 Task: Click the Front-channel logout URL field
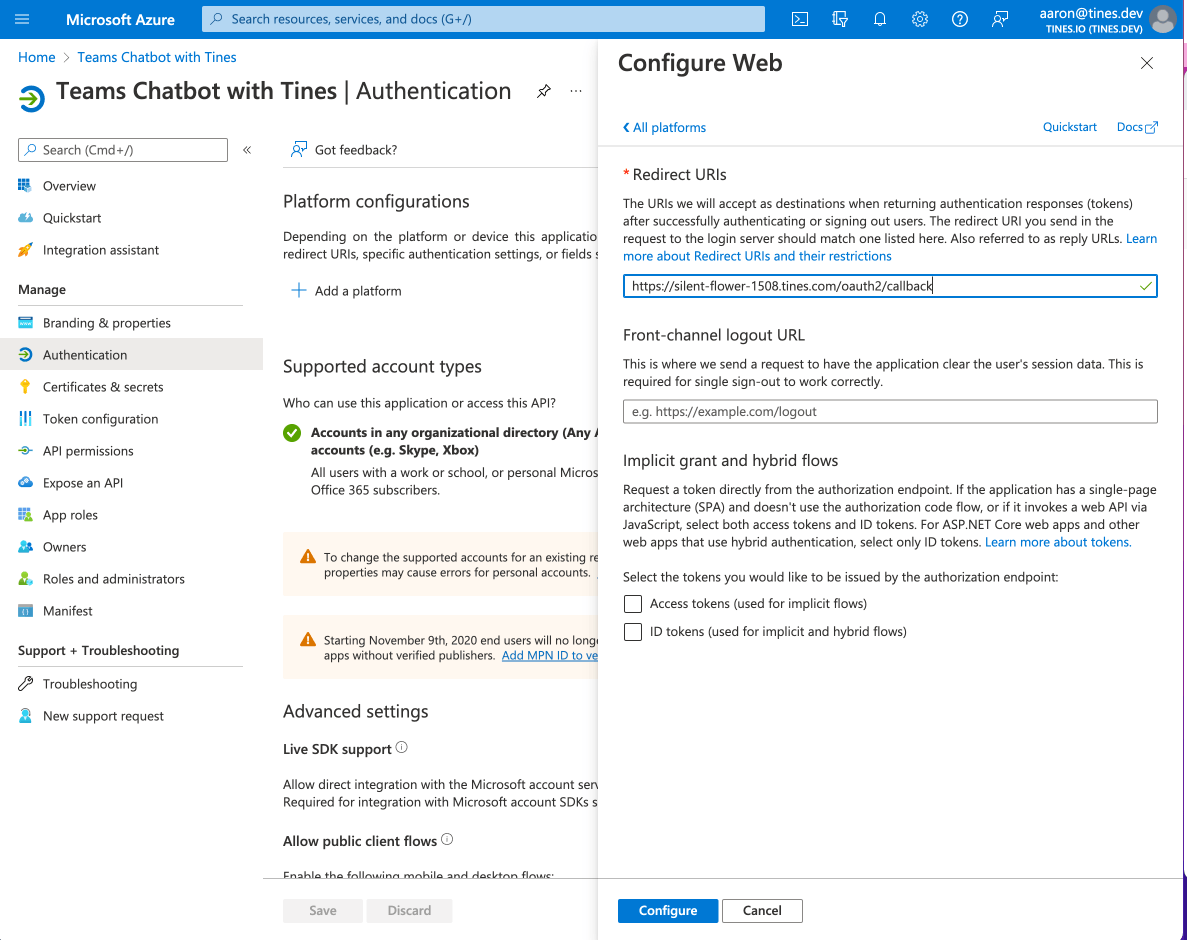pyautogui.click(x=890, y=411)
